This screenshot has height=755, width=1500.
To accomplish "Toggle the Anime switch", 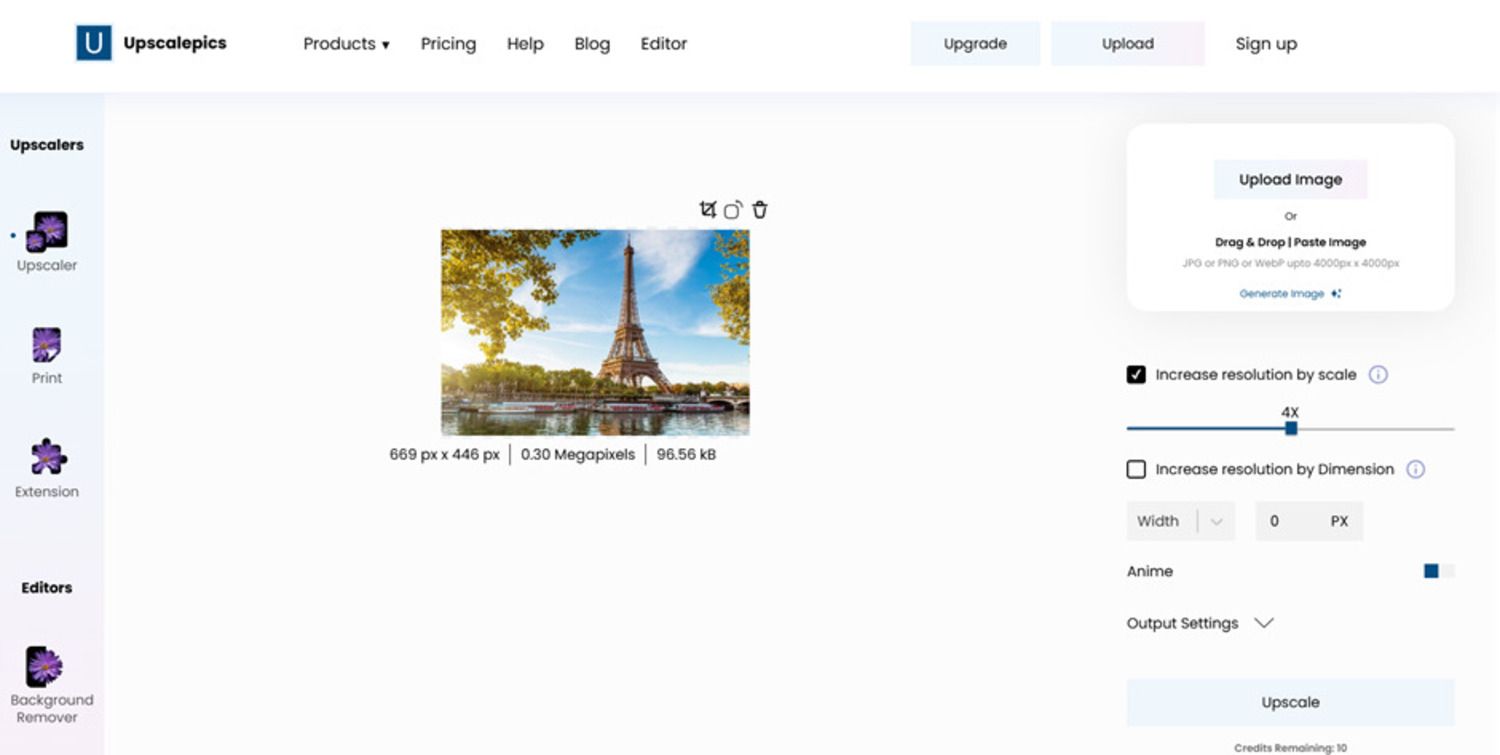I will click(1439, 571).
